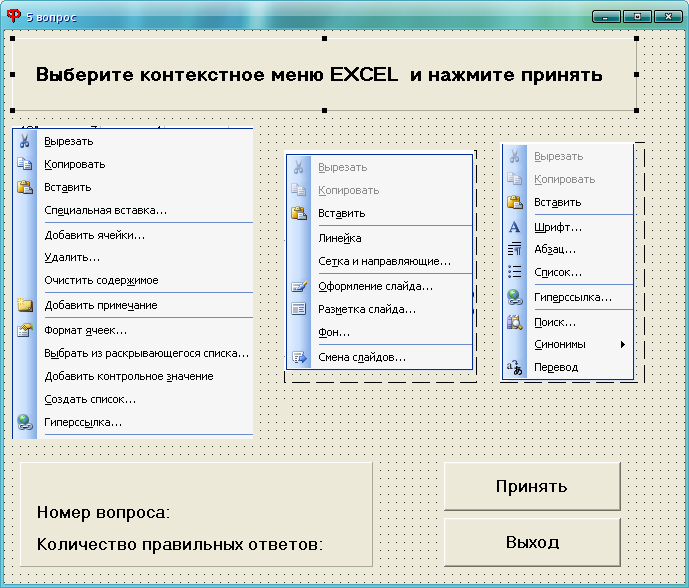The height and width of the screenshot is (588, 689).
Task: Click the greyed scissors icon in the Word menu
Action: pyautogui.click(x=515, y=156)
